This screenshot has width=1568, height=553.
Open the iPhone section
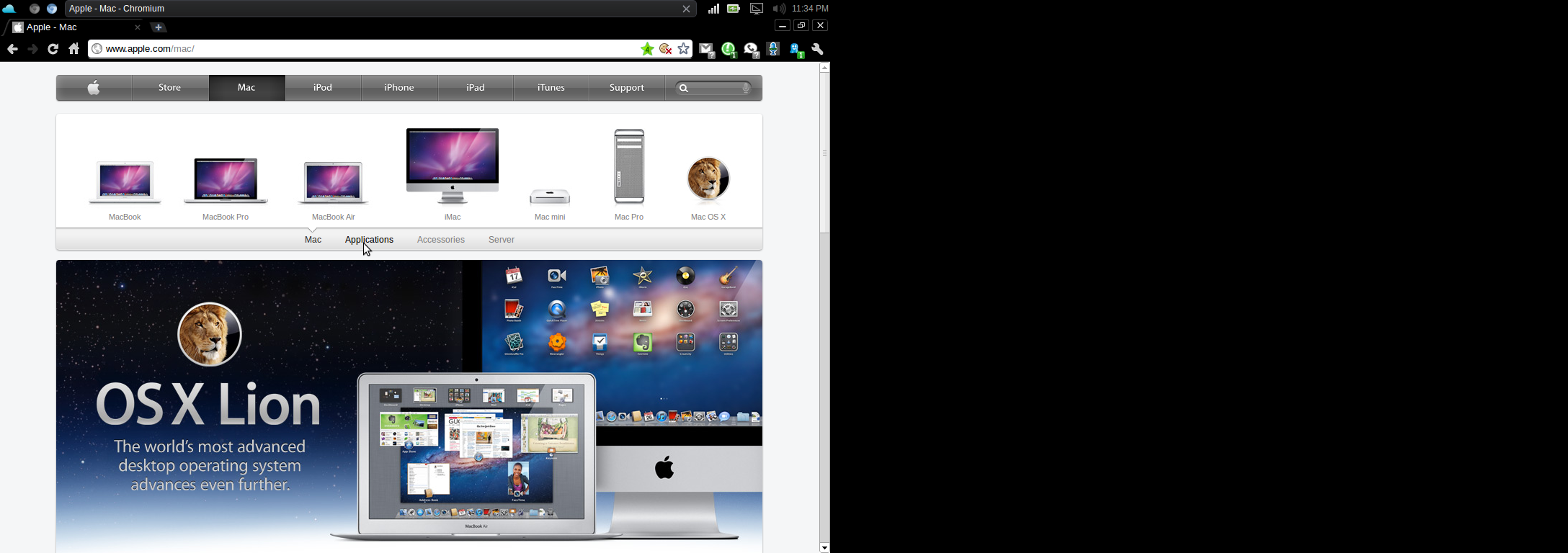pyautogui.click(x=400, y=88)
